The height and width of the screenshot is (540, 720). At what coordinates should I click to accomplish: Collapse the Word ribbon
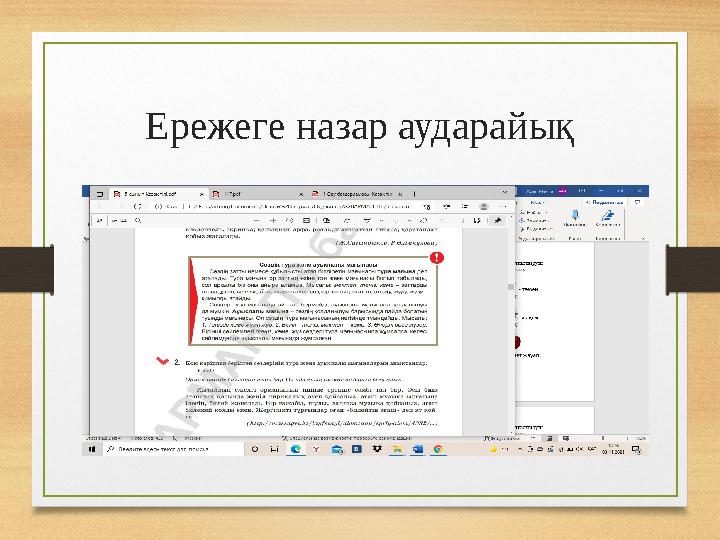[x=643, y=239]
